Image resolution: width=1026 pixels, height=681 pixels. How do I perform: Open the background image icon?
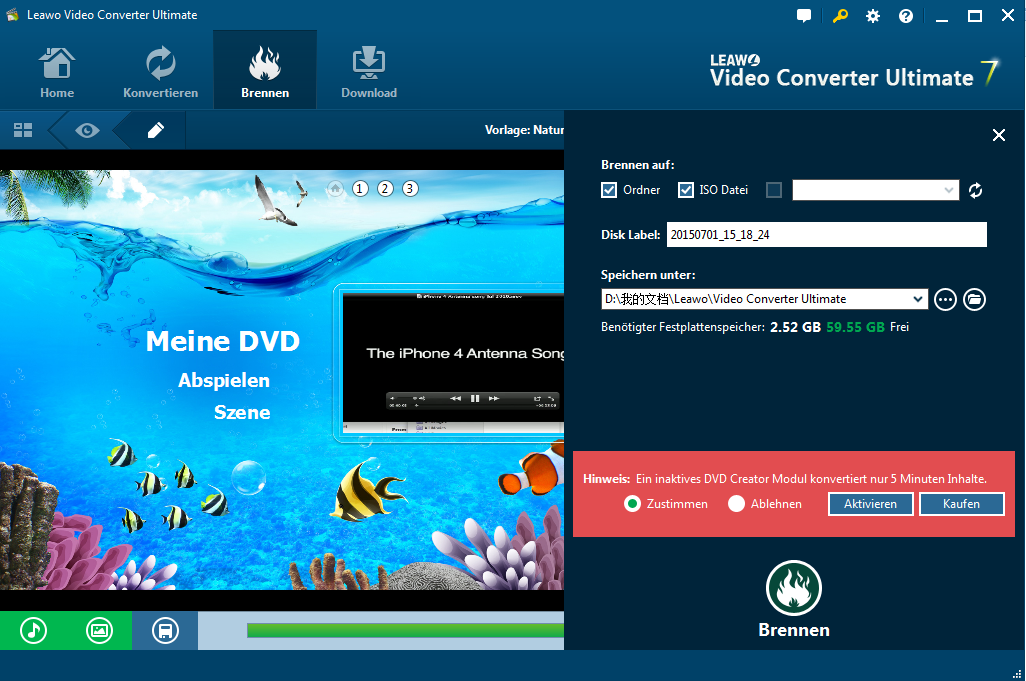tap(99, 630)
